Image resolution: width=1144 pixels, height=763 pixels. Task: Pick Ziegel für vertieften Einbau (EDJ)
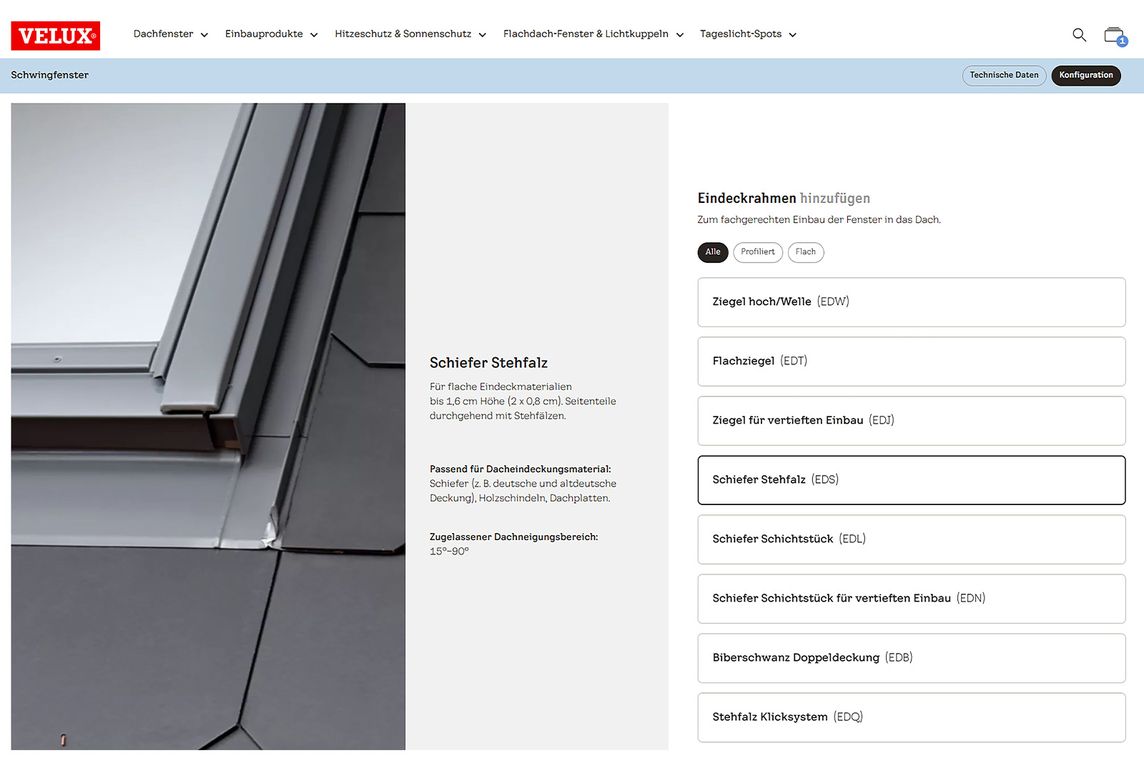pos(911,421)
